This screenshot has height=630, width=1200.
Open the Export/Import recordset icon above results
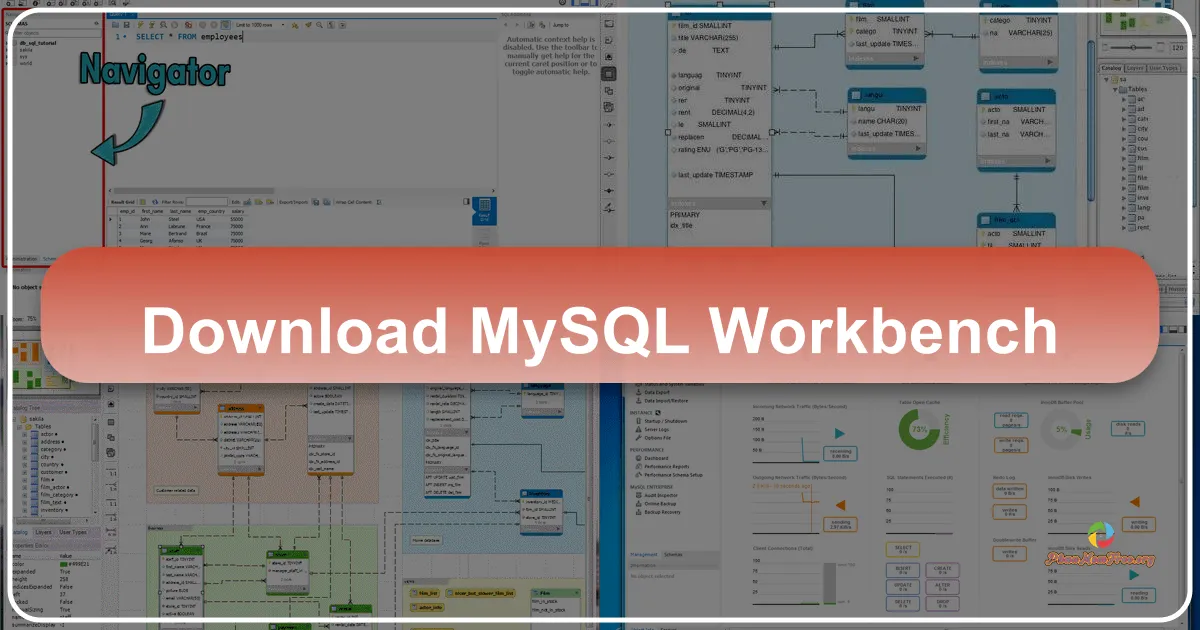click(316, 203)
